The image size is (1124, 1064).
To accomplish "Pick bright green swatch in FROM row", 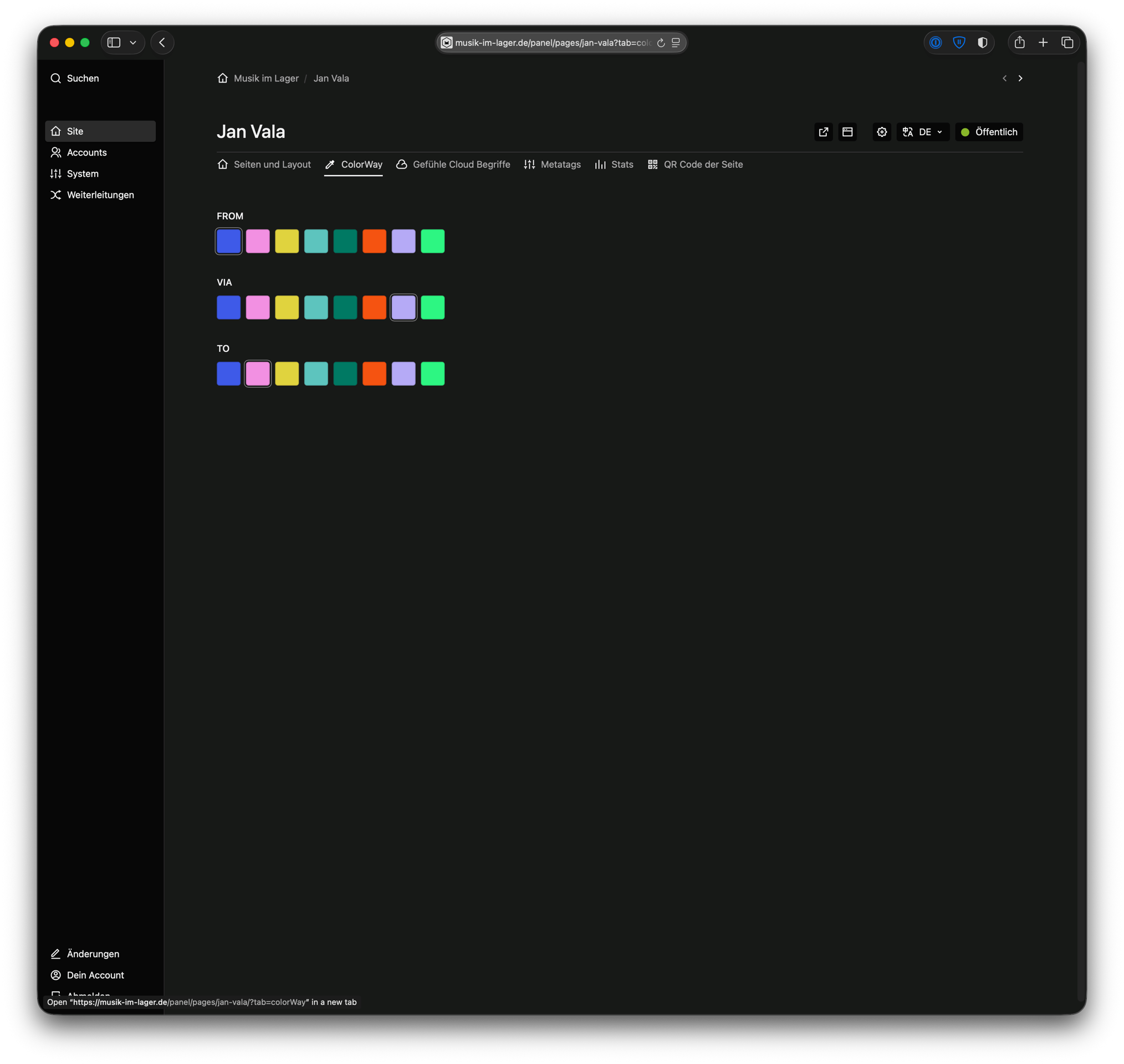I will tap(433, 241).
